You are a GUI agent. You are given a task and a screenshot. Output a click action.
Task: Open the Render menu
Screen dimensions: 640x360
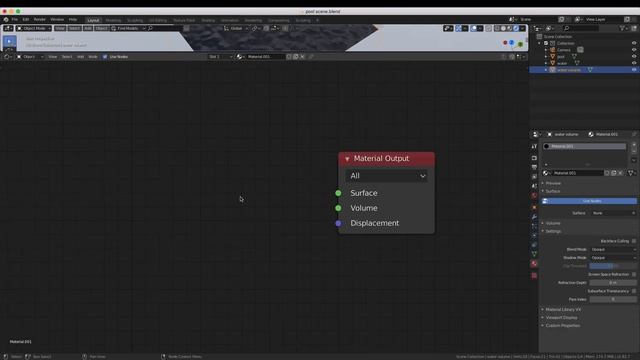pyautogui.click(x=40, y=19)
